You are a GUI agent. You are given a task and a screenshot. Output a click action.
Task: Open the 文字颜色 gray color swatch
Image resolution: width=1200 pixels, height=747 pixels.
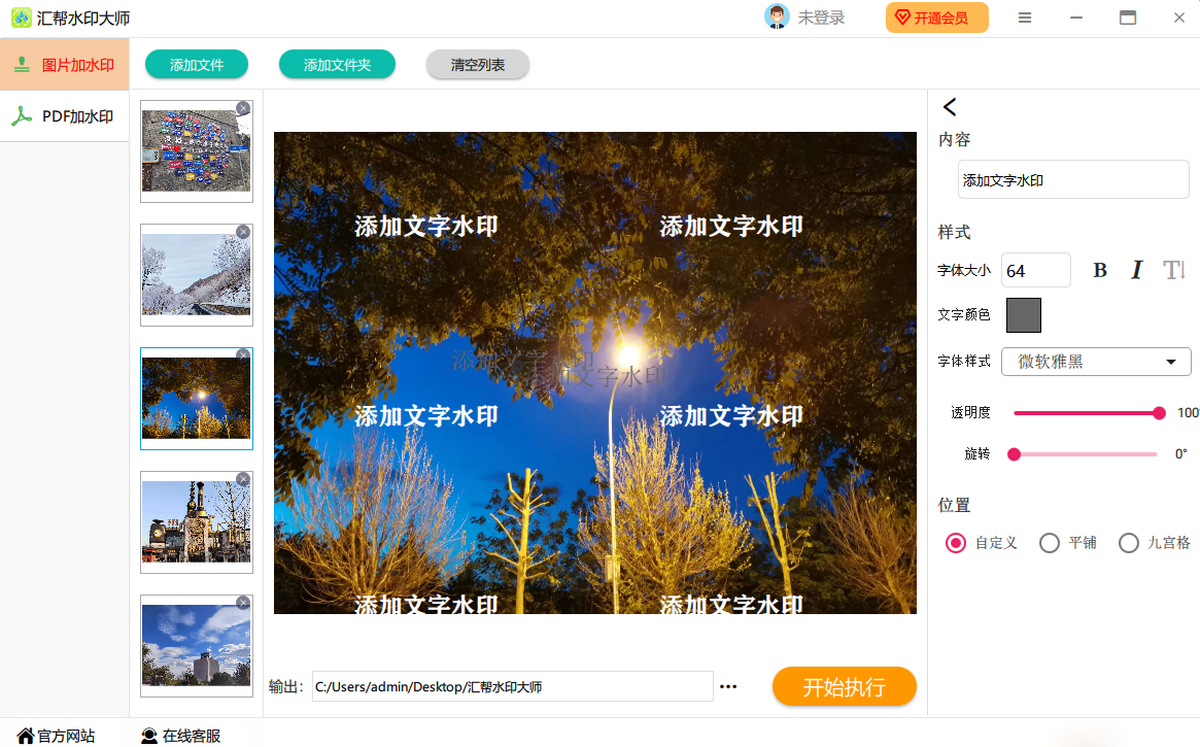[x=1023, y=315]
